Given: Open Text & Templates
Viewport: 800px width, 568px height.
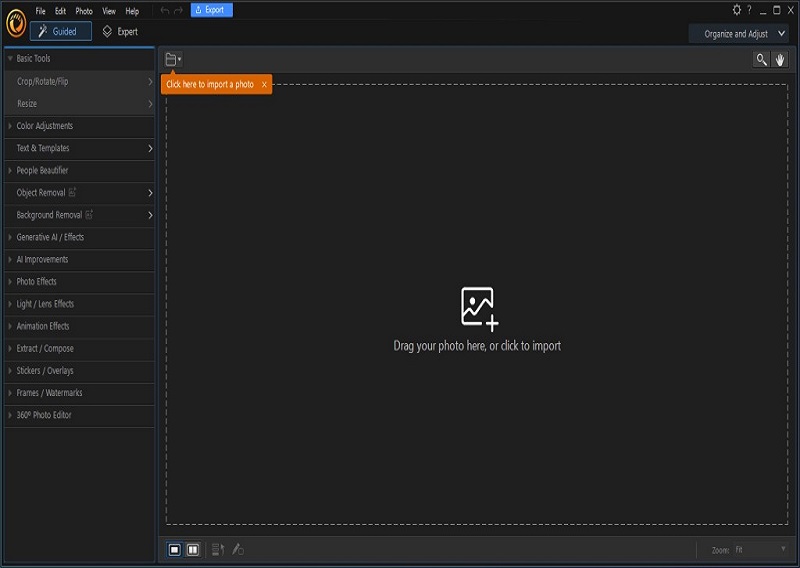Looking at the screenshot, I should point(80,148).
